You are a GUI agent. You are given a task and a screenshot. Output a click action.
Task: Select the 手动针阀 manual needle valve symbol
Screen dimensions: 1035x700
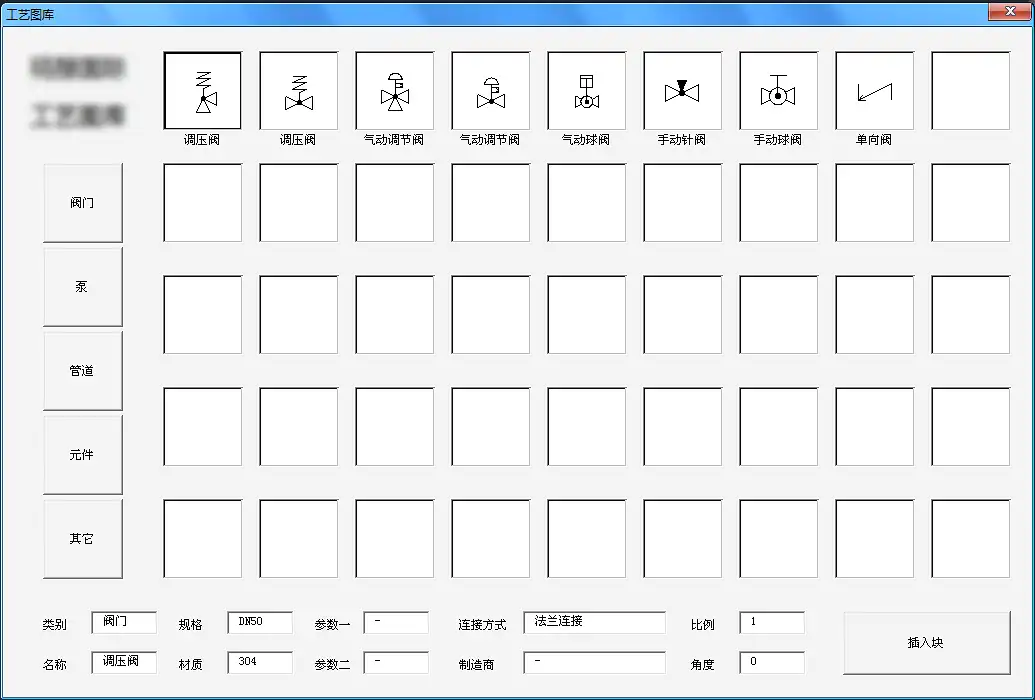(x=683, y=91)
